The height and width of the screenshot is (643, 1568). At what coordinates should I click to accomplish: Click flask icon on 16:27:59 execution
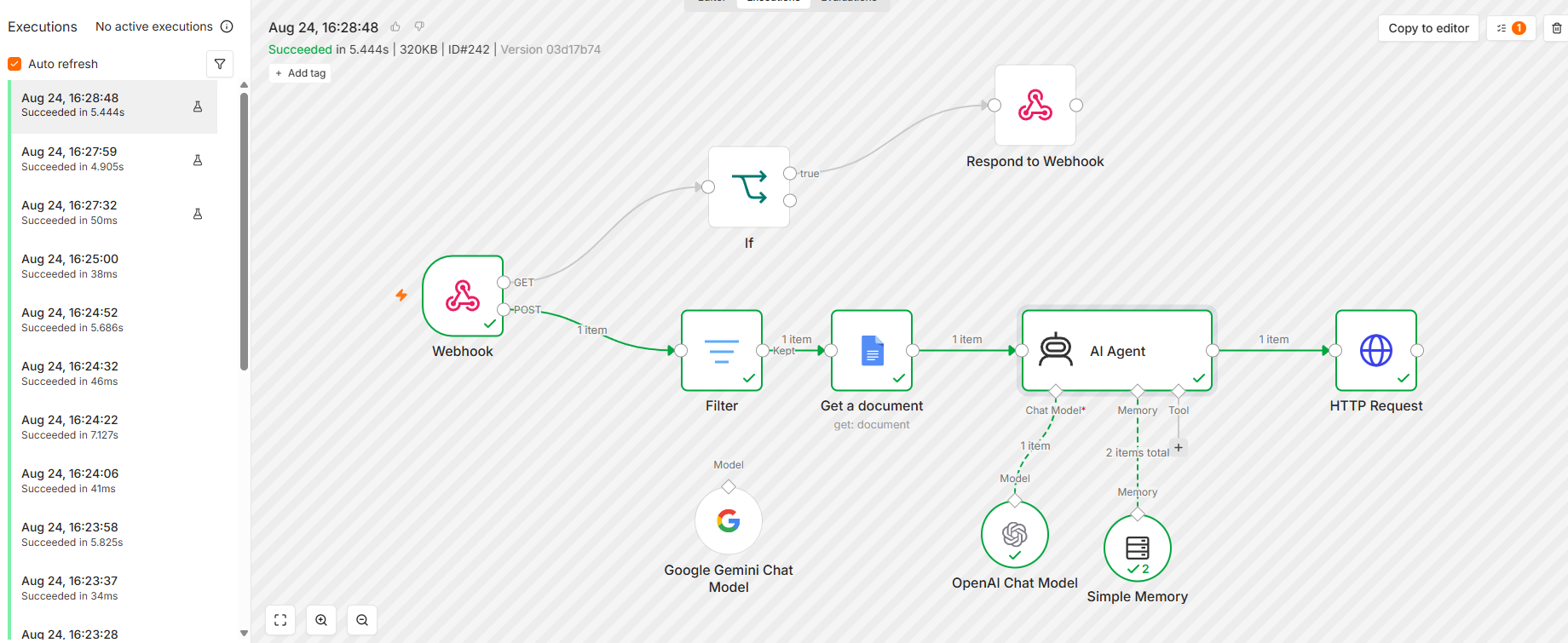tap(198, 160)
